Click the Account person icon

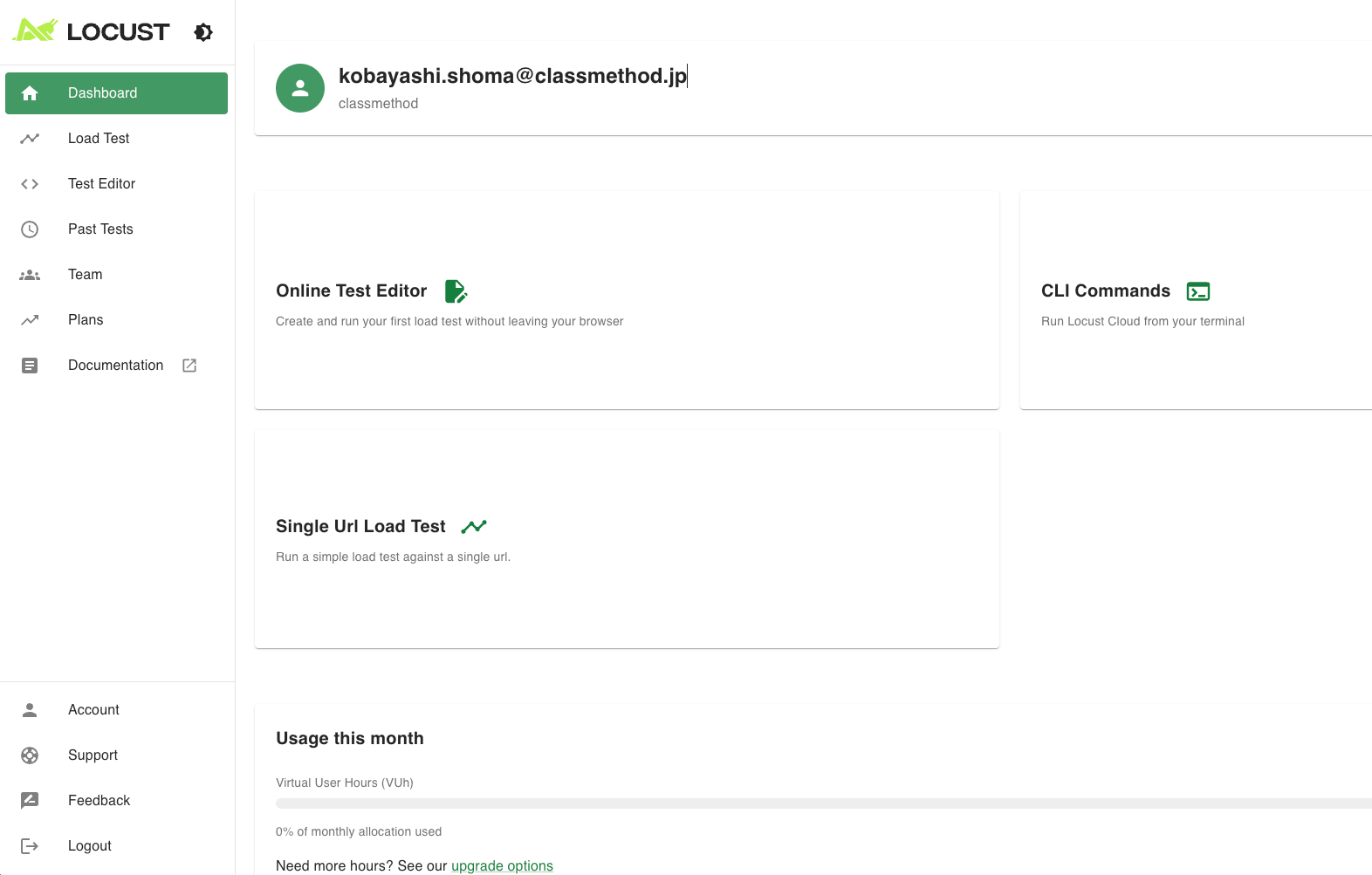tap(30, 710)
